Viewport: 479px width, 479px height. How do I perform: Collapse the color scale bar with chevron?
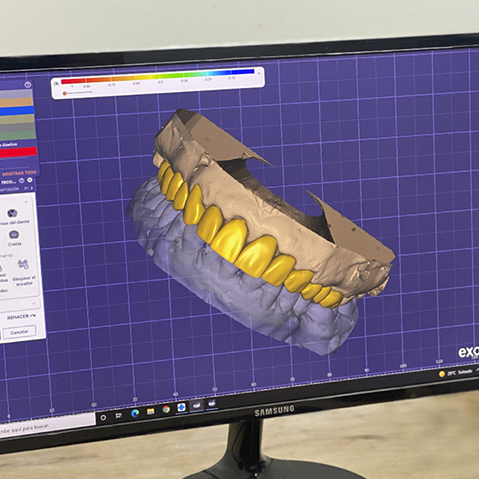coord(259,73)
